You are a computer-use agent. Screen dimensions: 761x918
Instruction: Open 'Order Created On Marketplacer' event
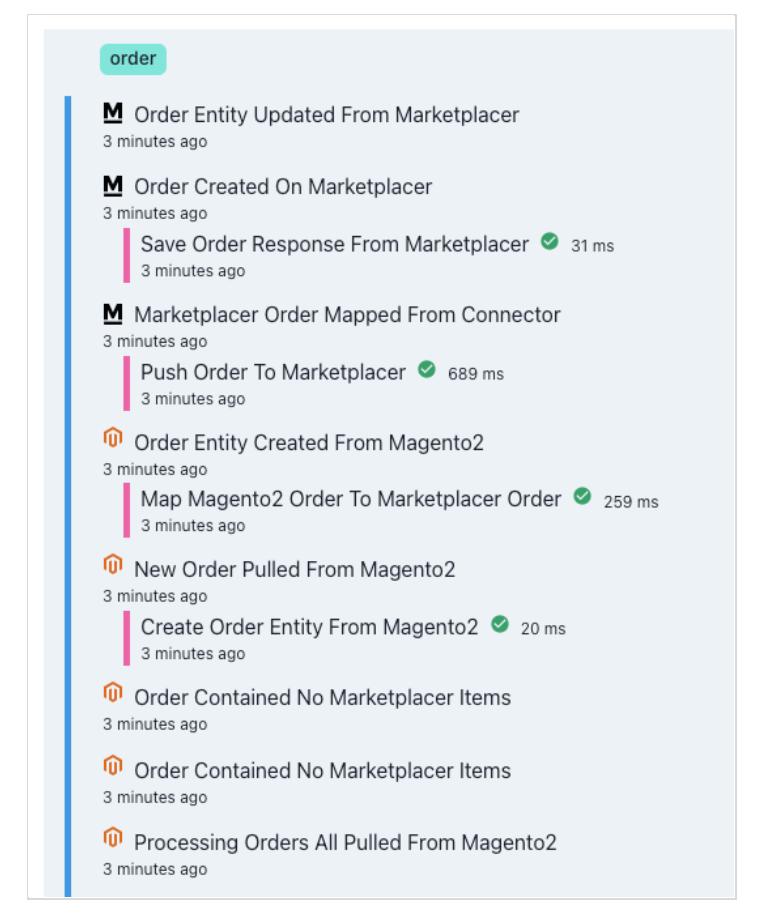(x=283, y=187)
